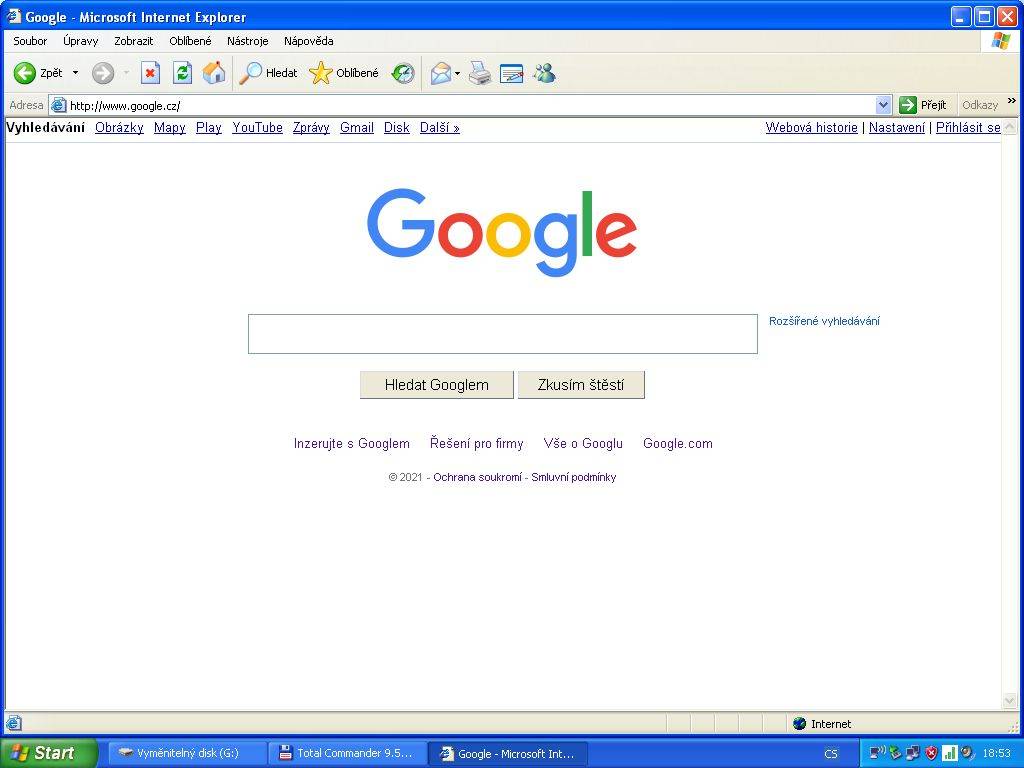This screenshot has width=1024, height=768.
Task: Open the Hledat search pane in the toolbar
Action: pyautogui.click(x=268, y=73)
